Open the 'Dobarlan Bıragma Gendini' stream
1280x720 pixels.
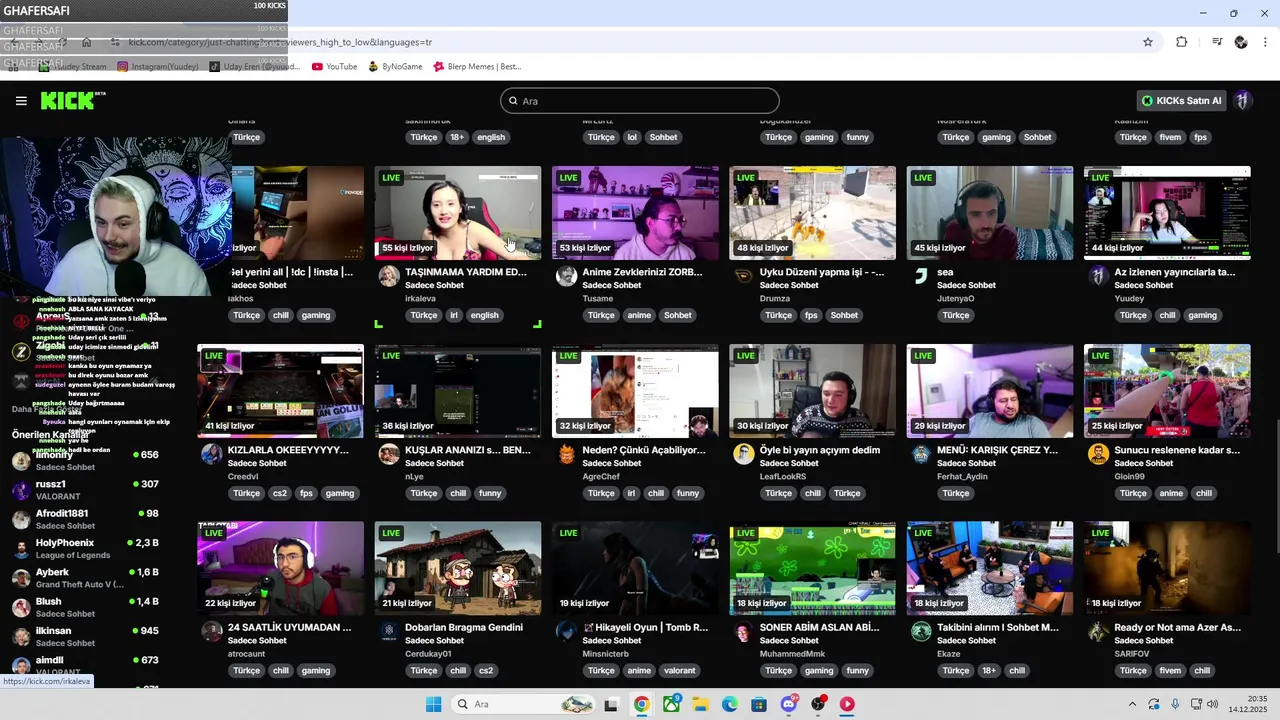click(464, 627)
